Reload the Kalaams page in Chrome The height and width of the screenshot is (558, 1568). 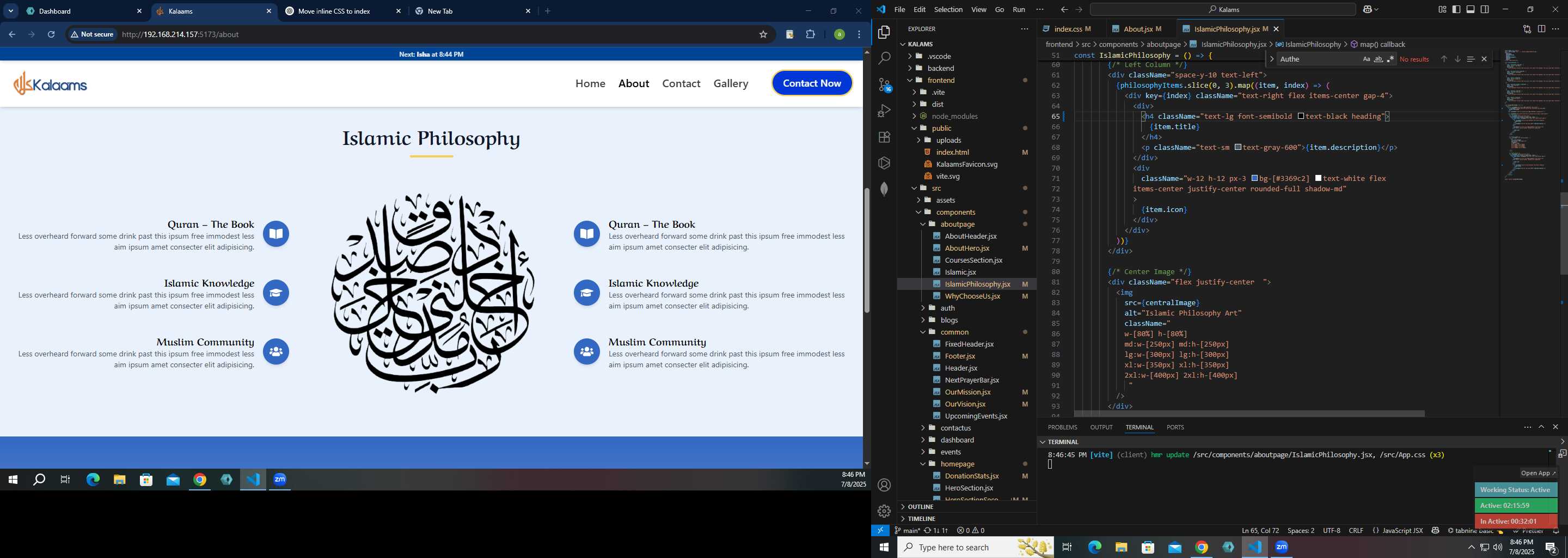click(51, 34)
